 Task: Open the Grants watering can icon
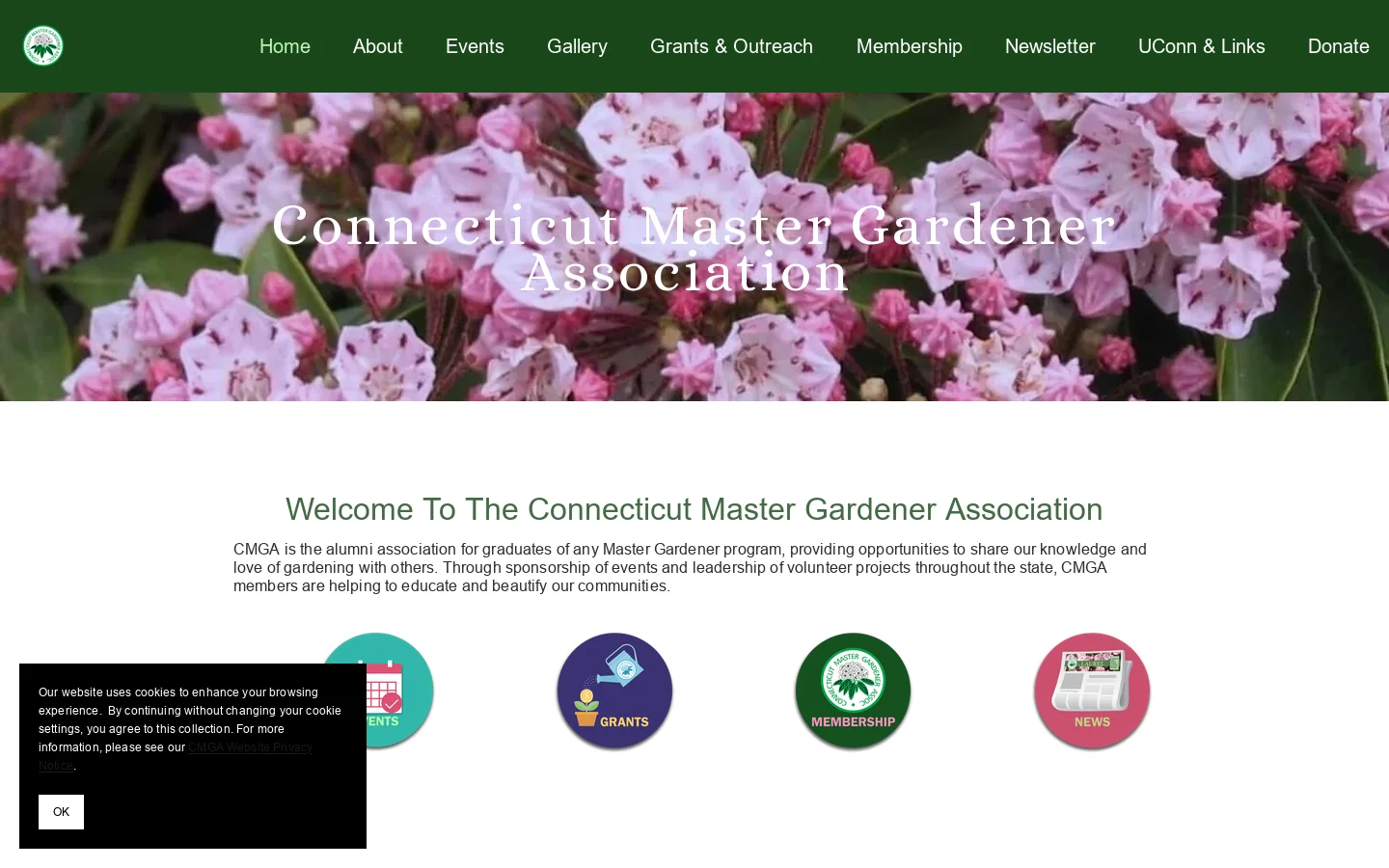(614, 691)
